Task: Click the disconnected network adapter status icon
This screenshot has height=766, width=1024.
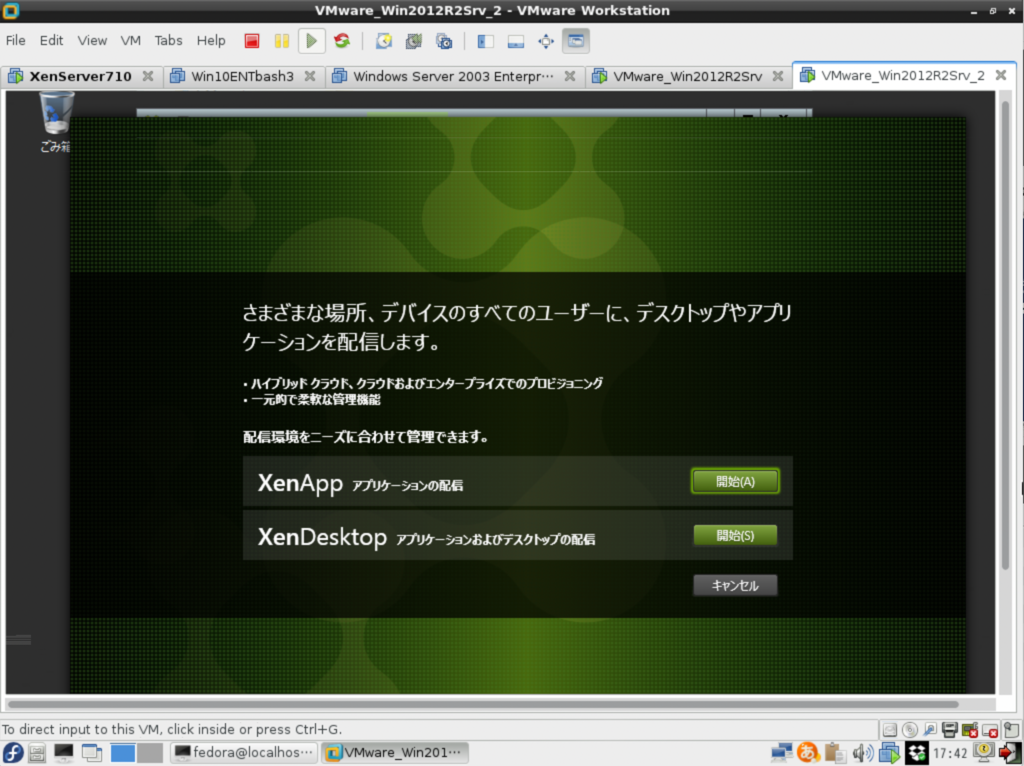Action: click(970, 729)
